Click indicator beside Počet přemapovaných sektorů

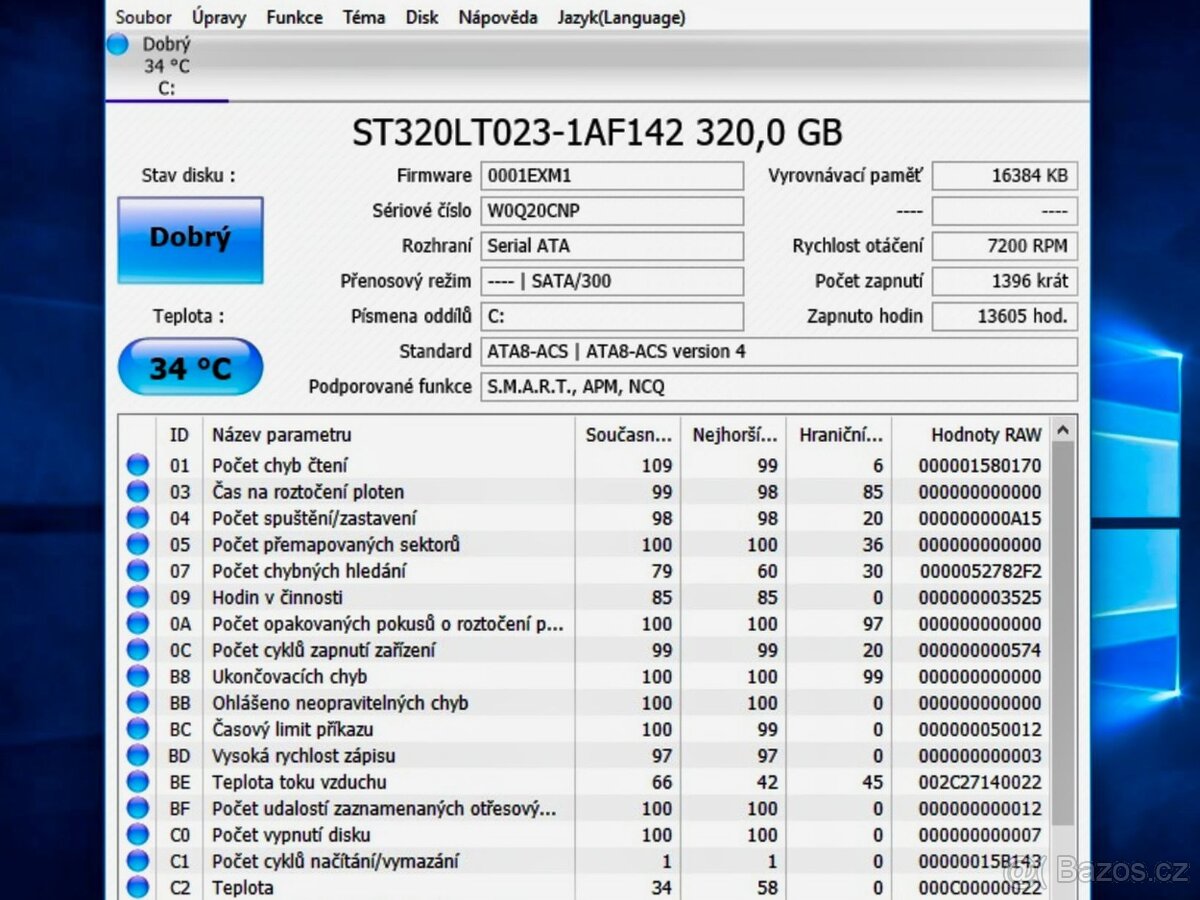[137, 544]
